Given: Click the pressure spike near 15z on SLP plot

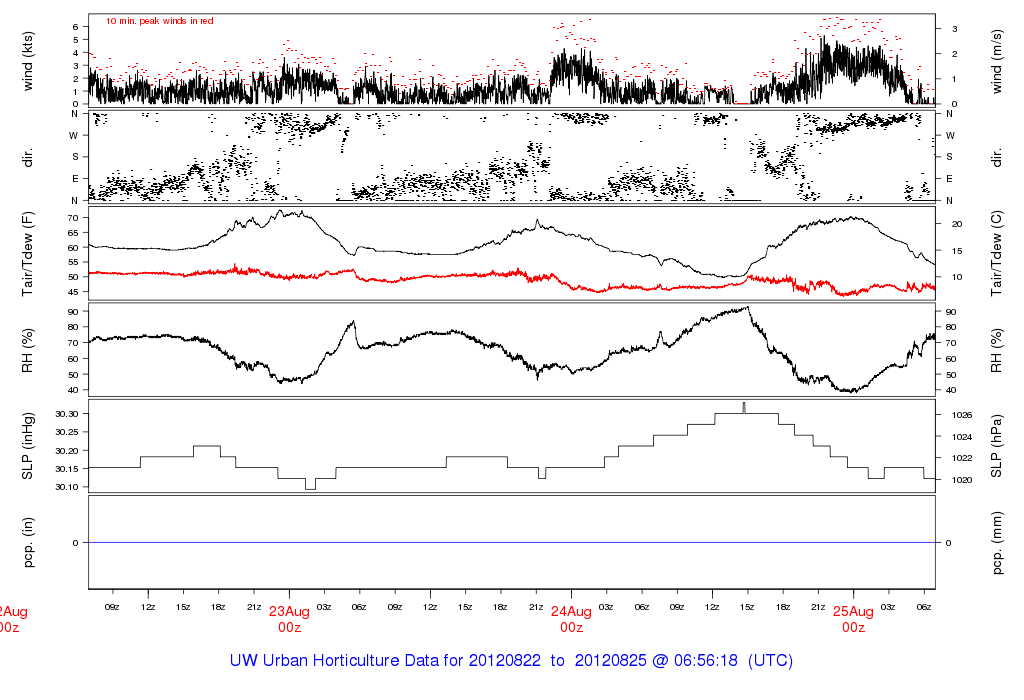Looking at the screenshot, I should click(x=744, y=407).
